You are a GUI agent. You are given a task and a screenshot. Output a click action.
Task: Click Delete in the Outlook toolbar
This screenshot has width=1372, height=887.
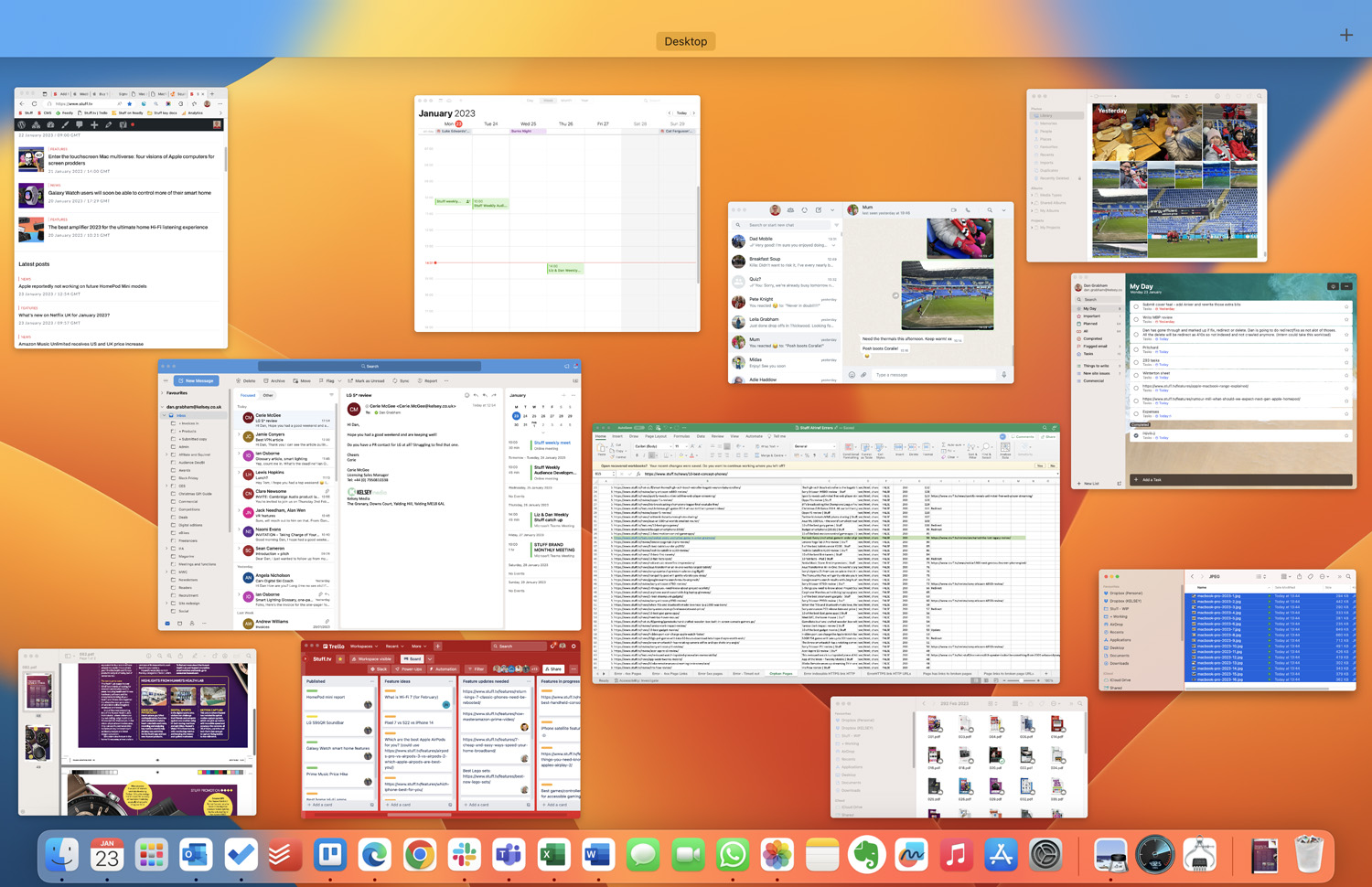245,380
